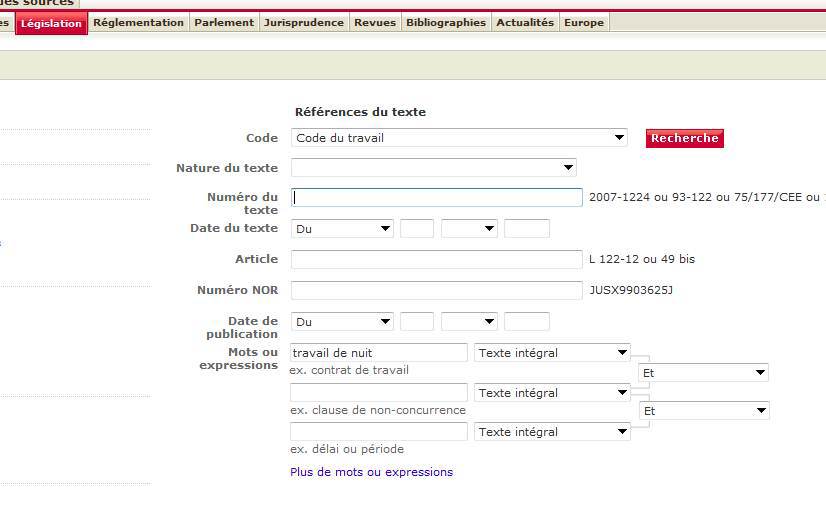Open the Date du texte month dropdown
This screenshot has height=518, width=826.
(x=469, y=229)
